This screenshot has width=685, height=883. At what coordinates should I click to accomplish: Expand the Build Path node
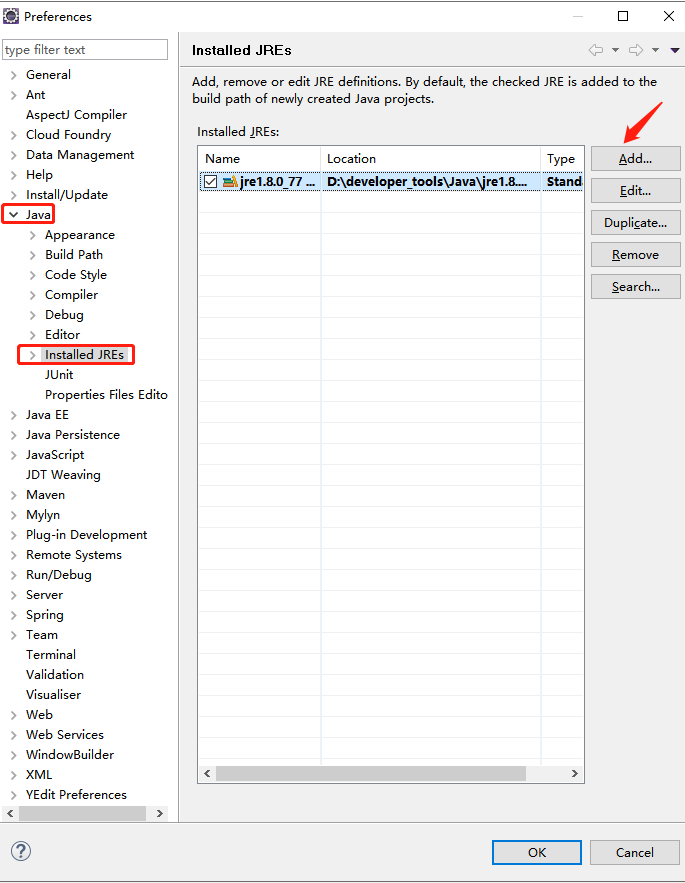[33, 255]
